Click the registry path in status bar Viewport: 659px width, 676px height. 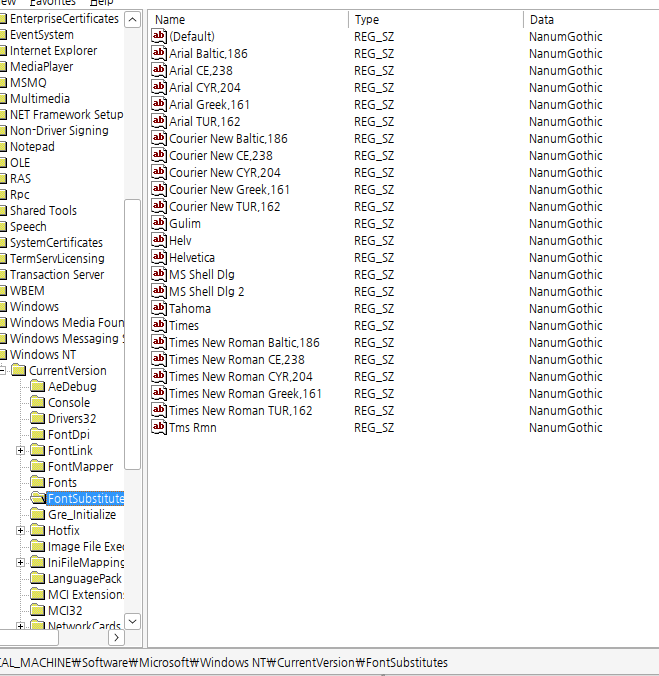224,662
